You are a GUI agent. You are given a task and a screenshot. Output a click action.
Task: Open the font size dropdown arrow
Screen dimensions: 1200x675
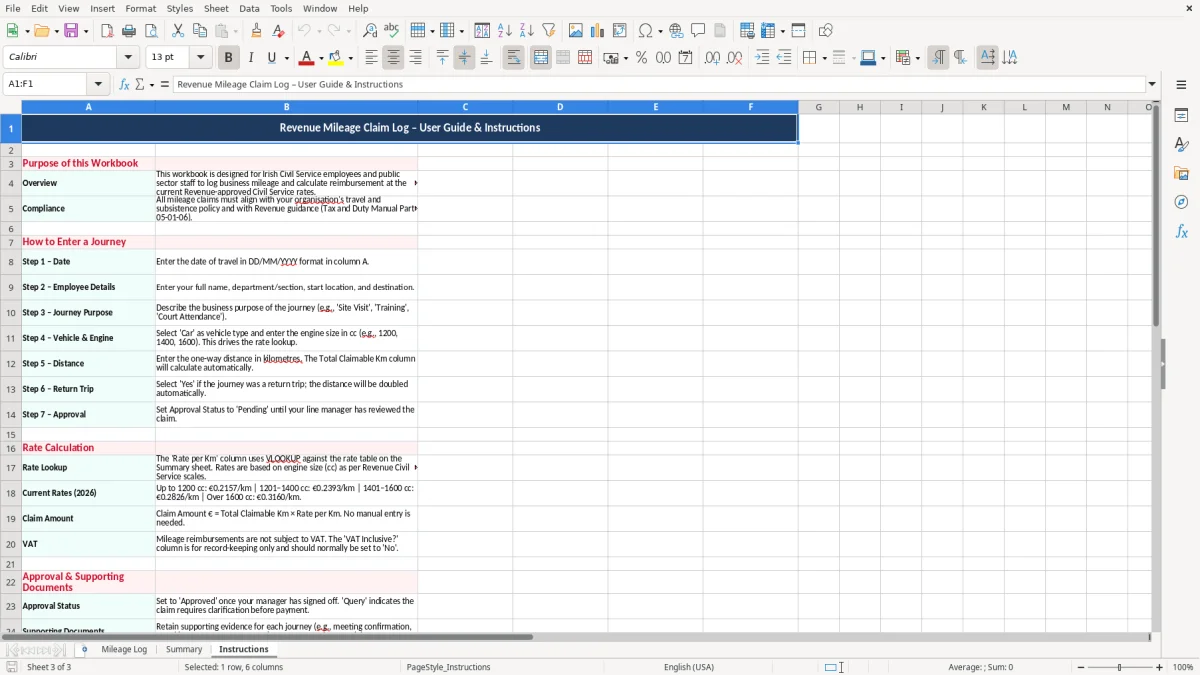click(x=200, y=58)
